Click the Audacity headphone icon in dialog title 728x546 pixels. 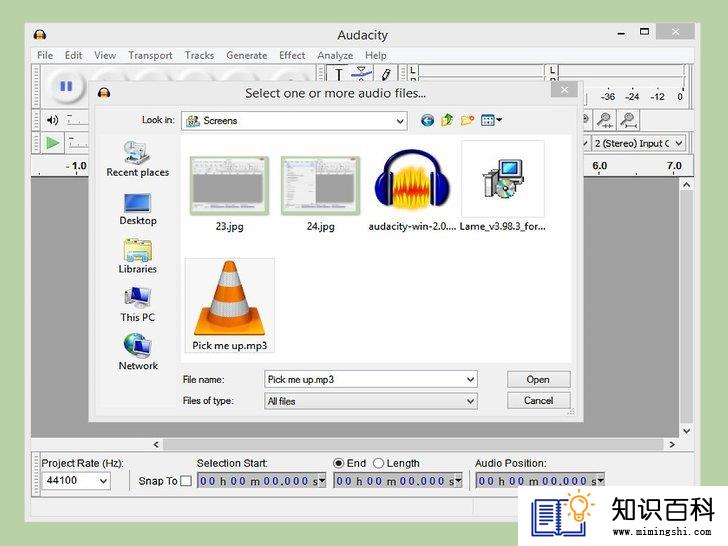pos(104,93)
